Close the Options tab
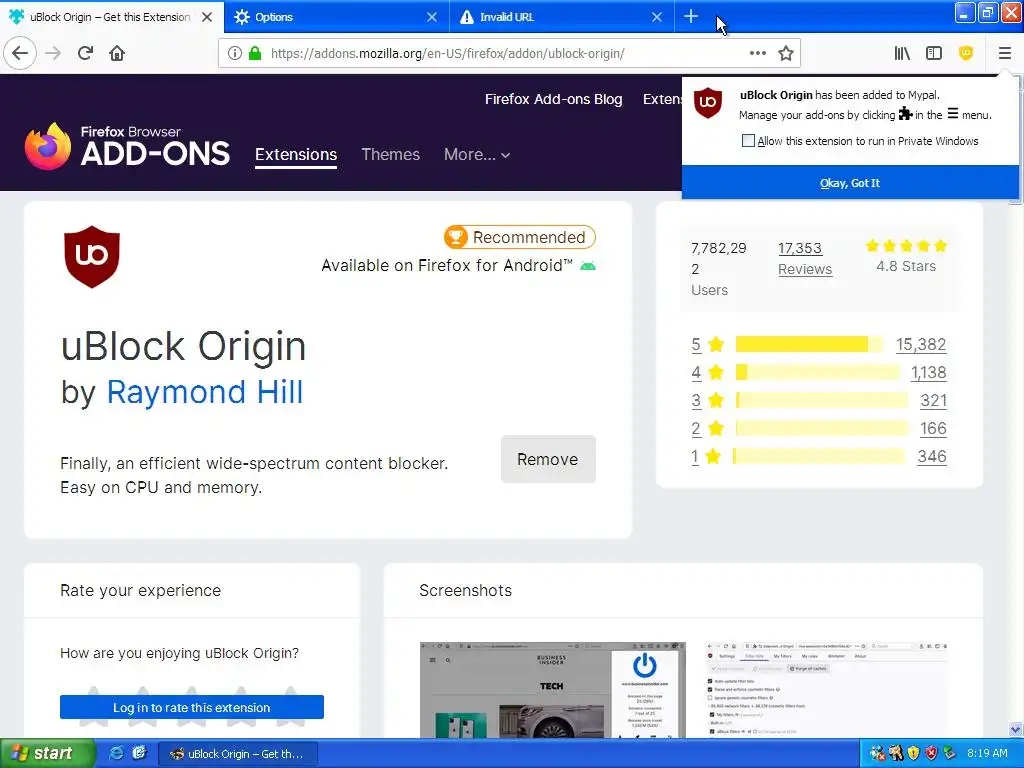This screenshot has height=768, width=1024. (x=432, y=17)
